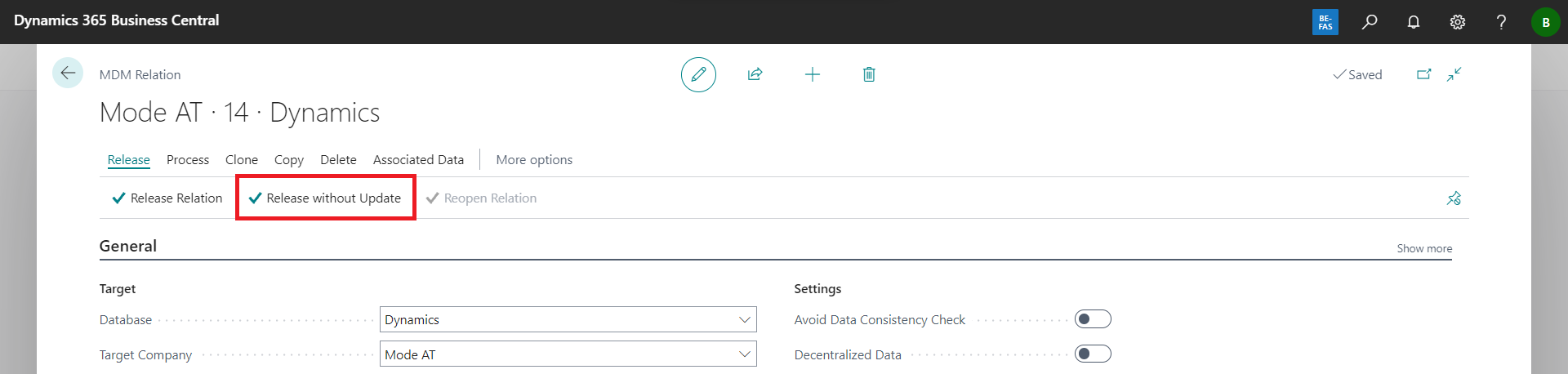
Task: Click Reopen Relation action
Action: 481,198
